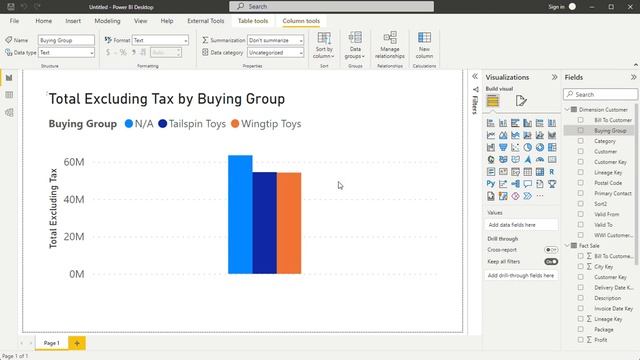Switch to Model view in left sidebar
This screenshot has width=640, height=360.
click(9, 113)
